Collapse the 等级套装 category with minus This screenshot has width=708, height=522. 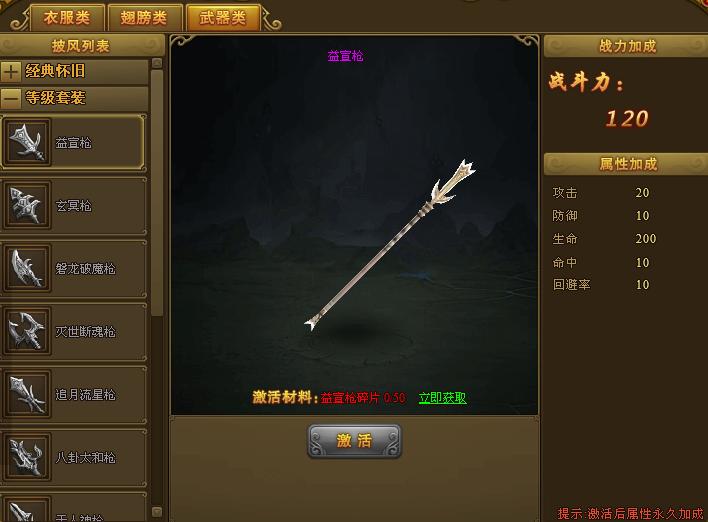coord(11,98)
